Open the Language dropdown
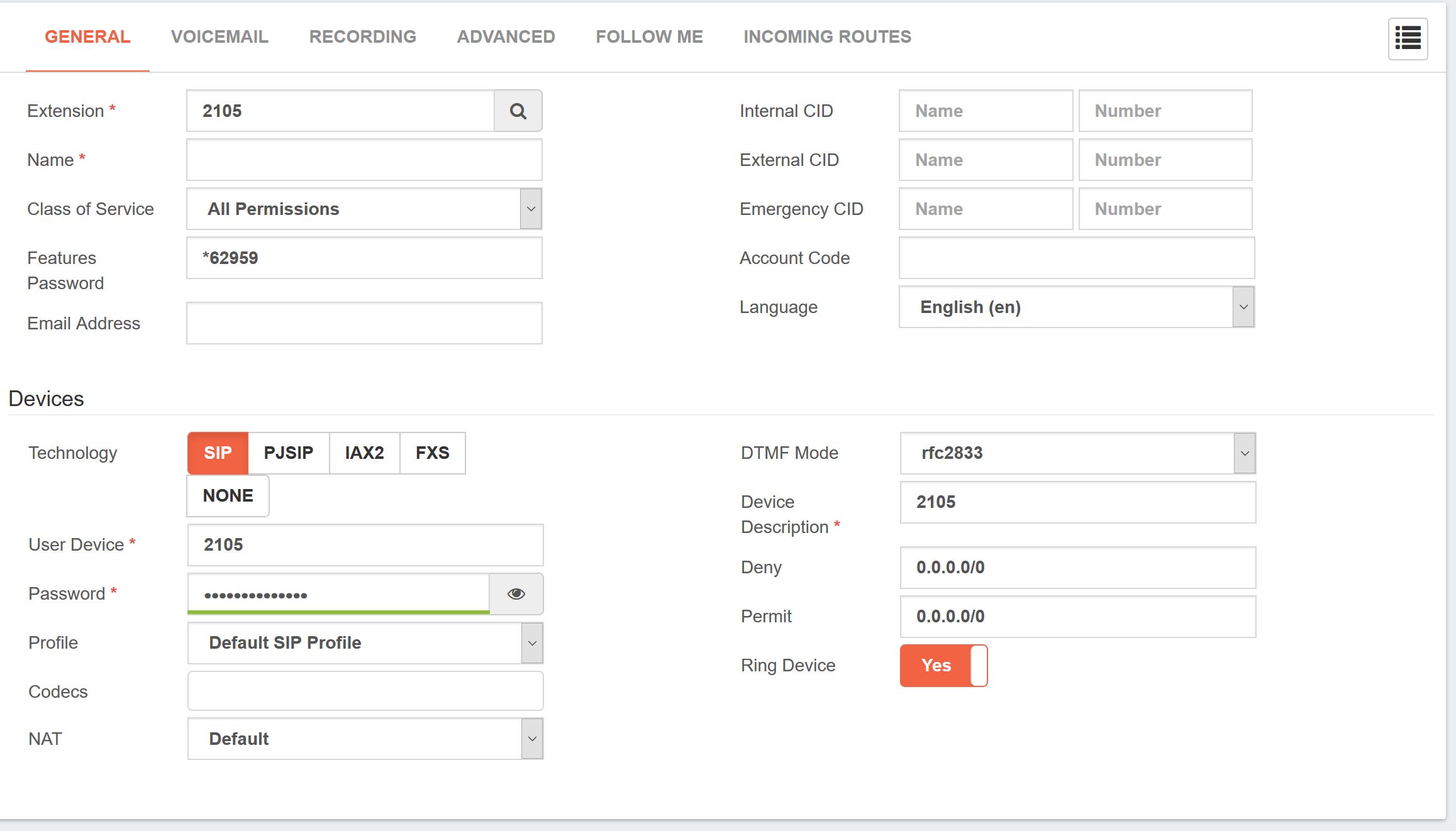Viewport: 1456px width, 831px height. (1076, 307)
